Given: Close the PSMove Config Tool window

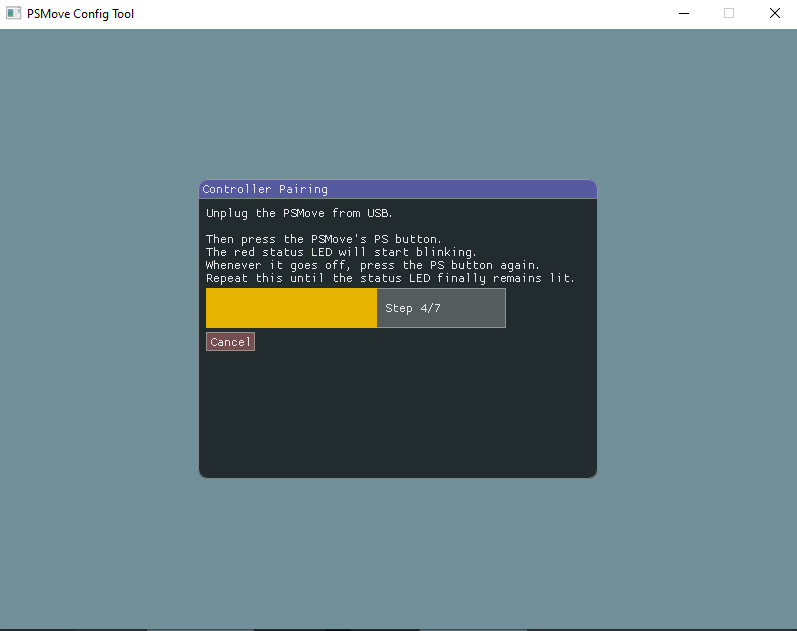Looking at the screenshot, I should pos(775,14).
